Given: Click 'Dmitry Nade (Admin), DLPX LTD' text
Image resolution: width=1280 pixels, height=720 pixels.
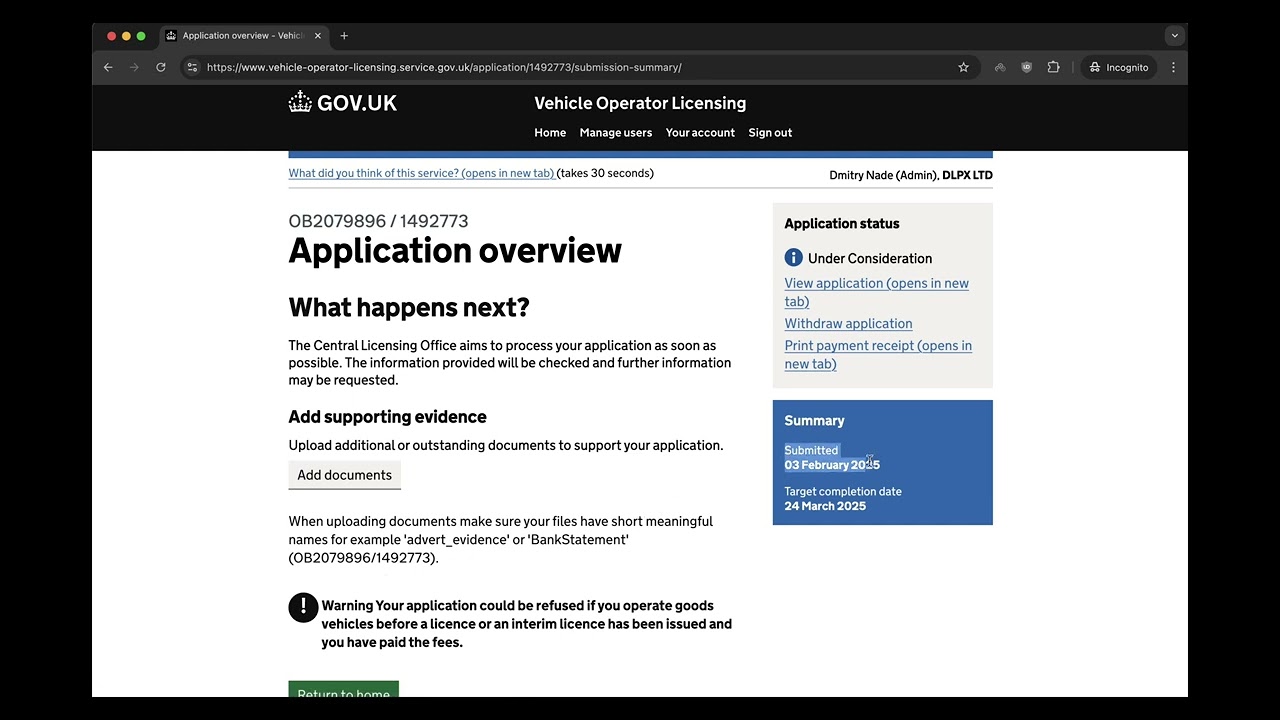Looking at the screenshot, I should point(911,175).
